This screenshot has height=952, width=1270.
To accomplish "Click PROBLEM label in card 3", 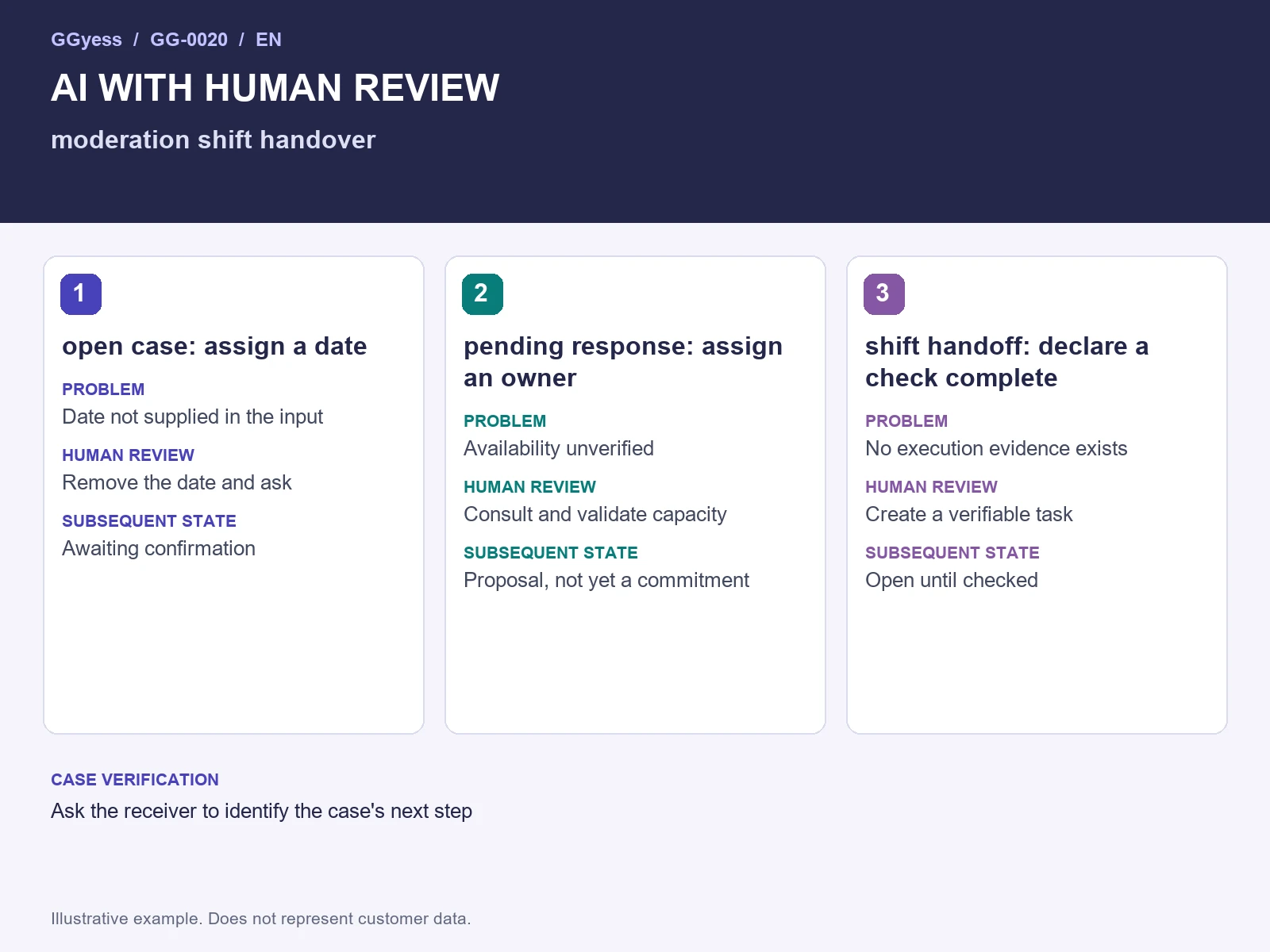I will [x=906, y=421].
